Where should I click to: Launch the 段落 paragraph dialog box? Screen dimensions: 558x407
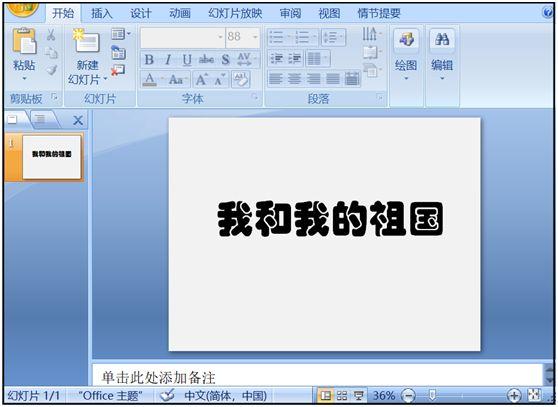pos(379,97)
